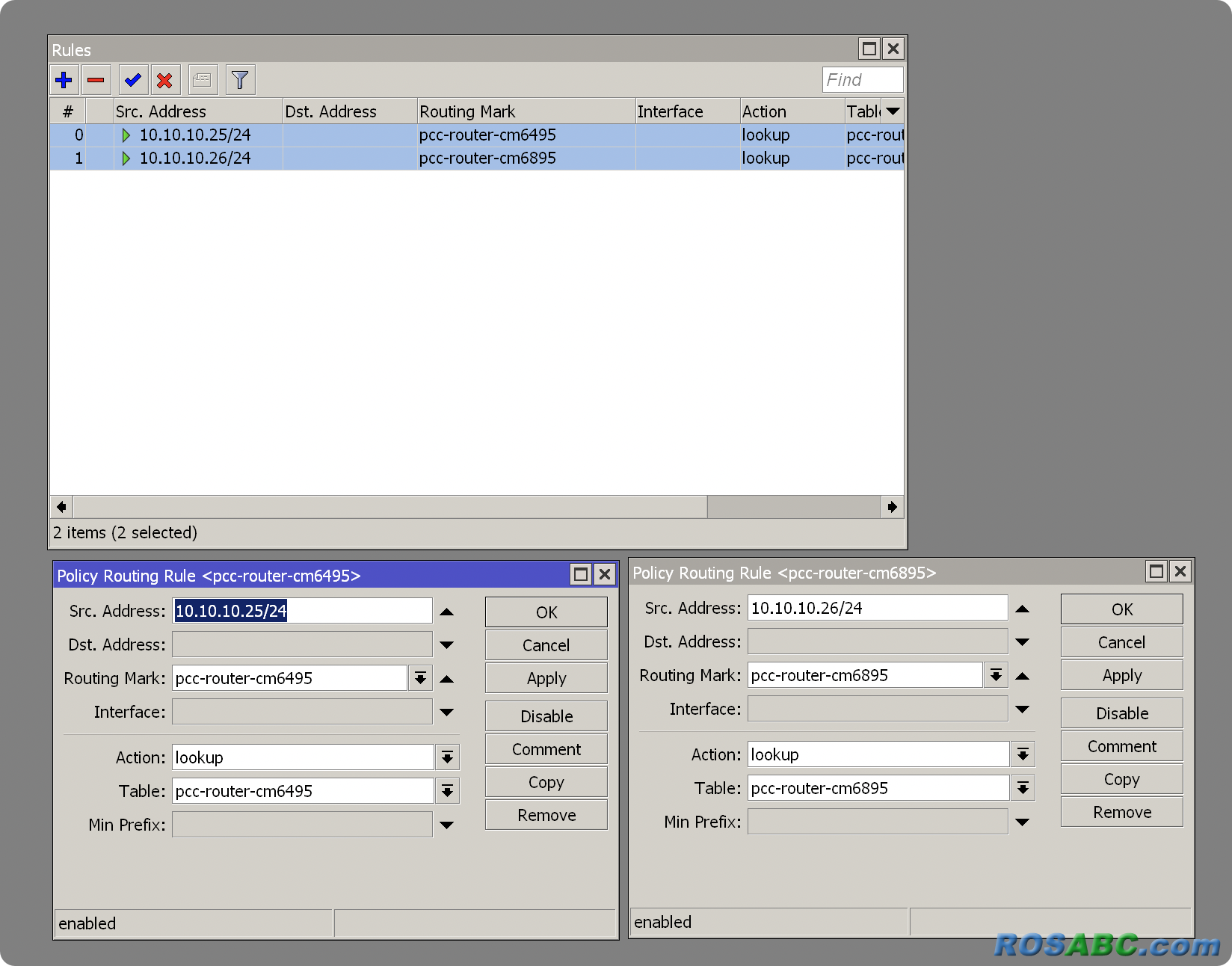The height and width of the screenshot is (966, 1232).
Task: Click the Action column header
Action: 792,111
